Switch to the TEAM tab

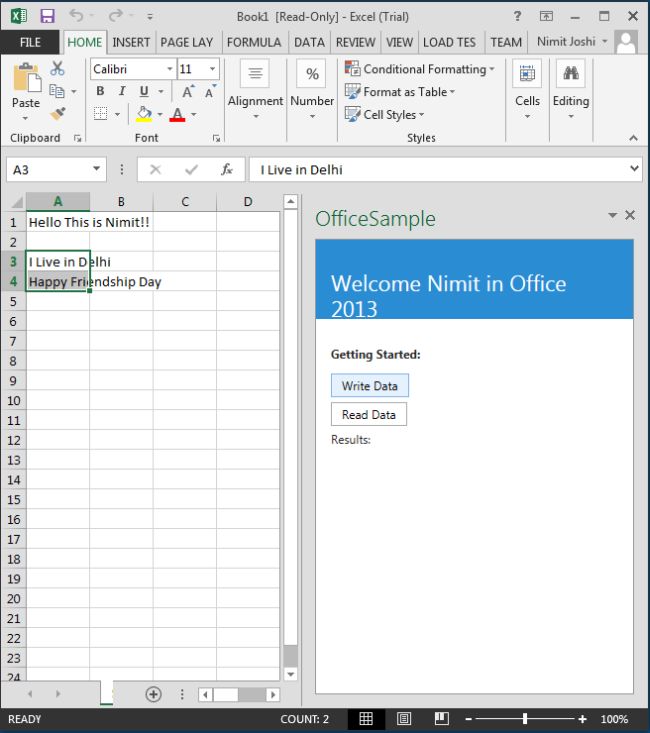[506, 43]
